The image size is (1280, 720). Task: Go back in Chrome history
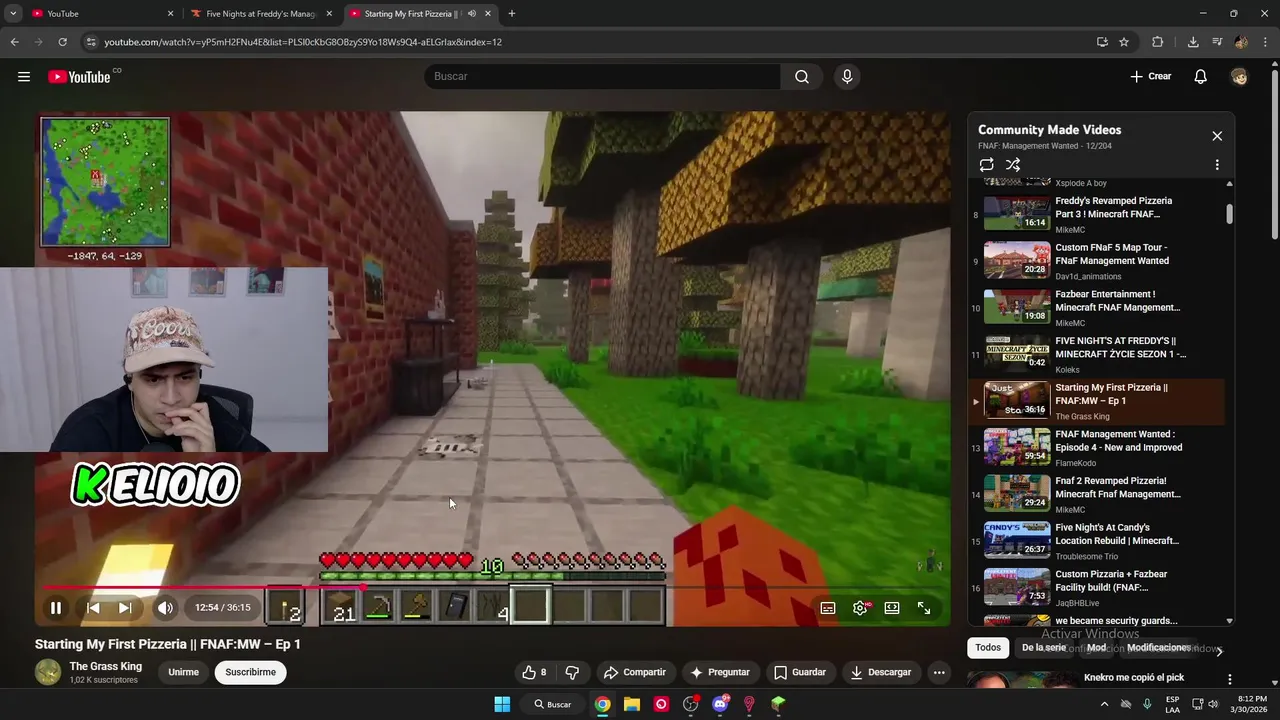click(x=14, y=42)
